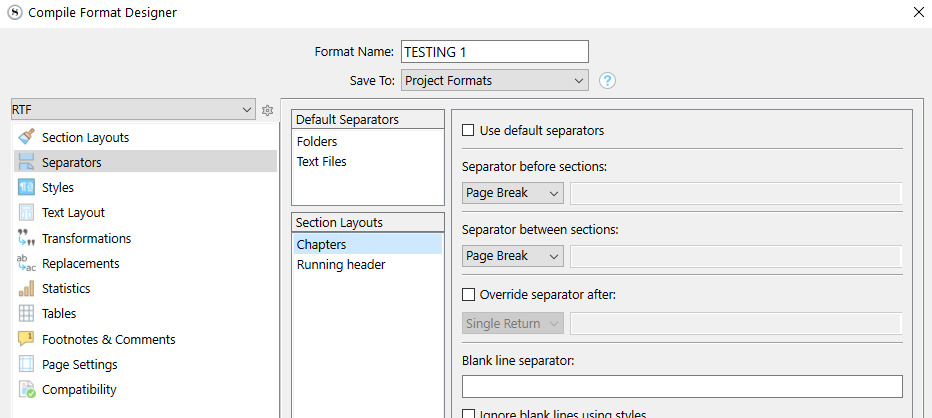Viewport: 932px width, 418px height.
Task: Open the RTF format type dropdown
Action: point(133,110)
